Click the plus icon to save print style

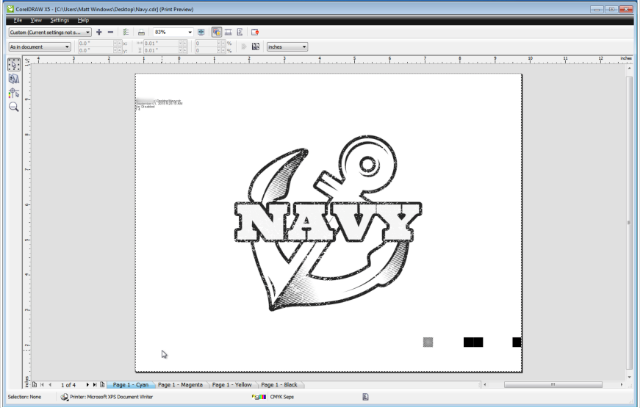99,32
